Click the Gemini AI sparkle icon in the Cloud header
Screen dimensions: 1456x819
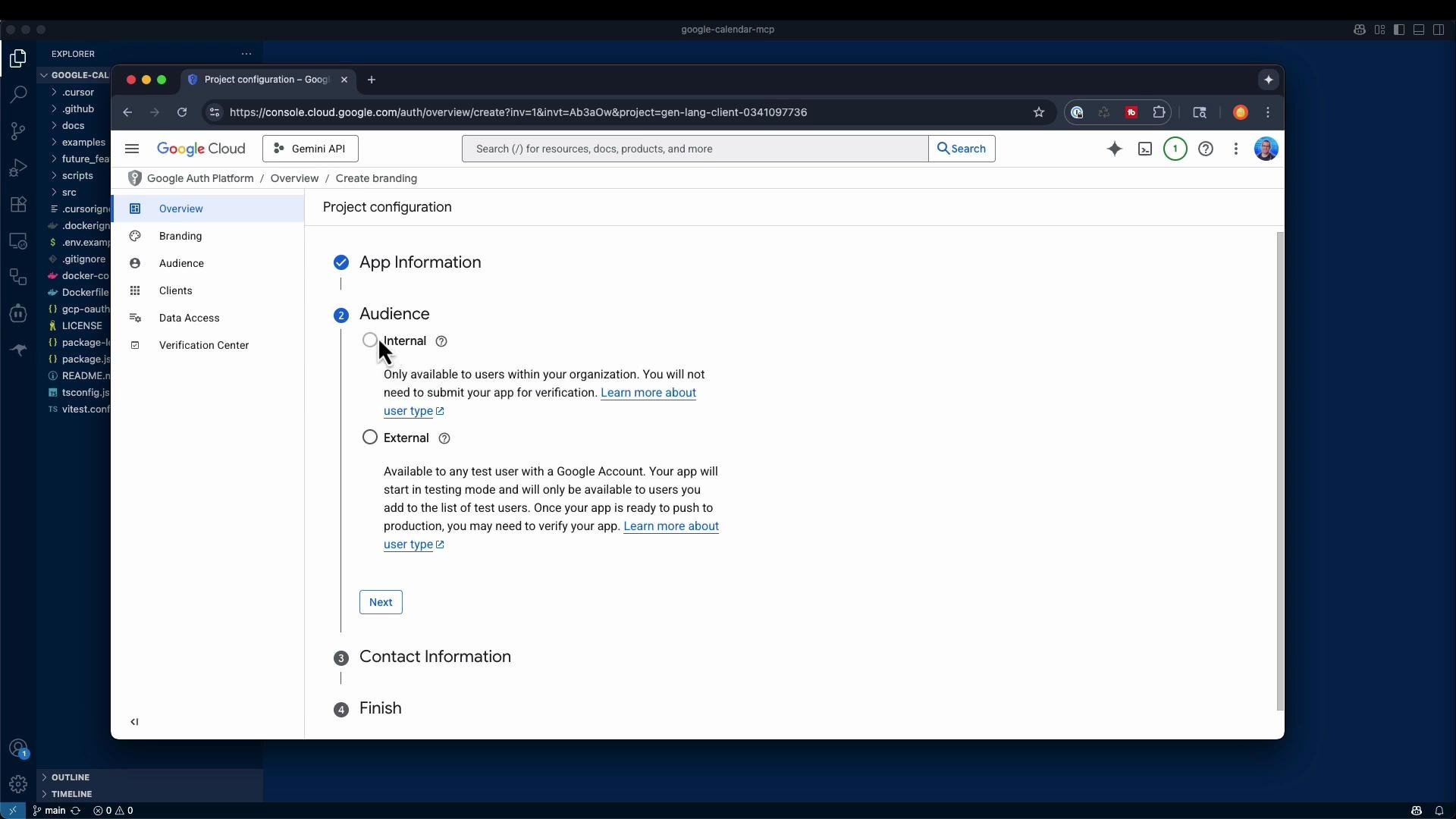point(1114,149)
